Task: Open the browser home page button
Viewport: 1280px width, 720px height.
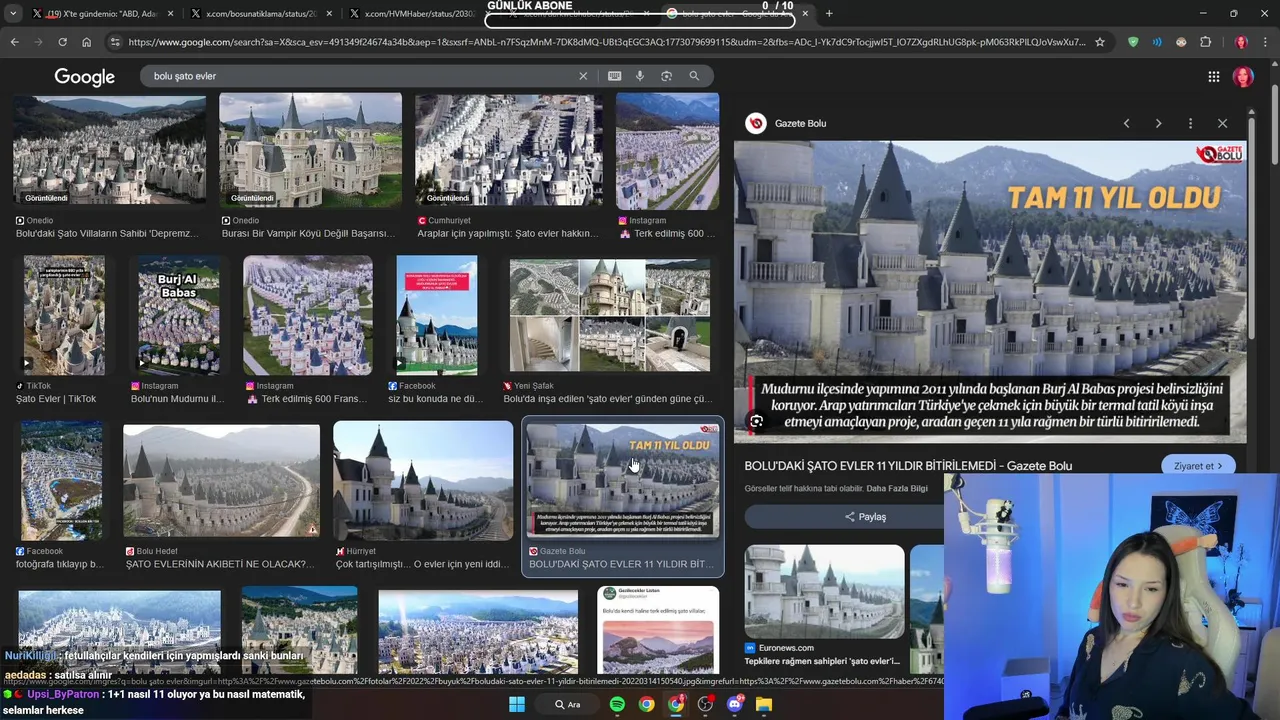Action: [x=86, y=42]
